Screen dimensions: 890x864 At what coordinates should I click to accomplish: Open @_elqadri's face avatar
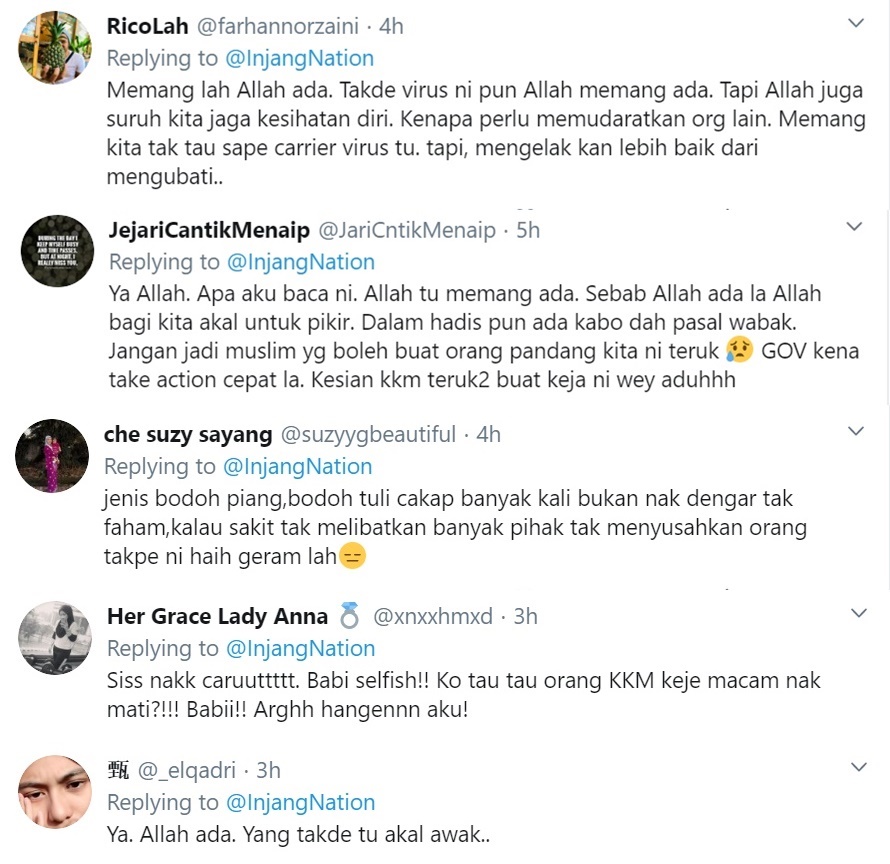point(55,791)
